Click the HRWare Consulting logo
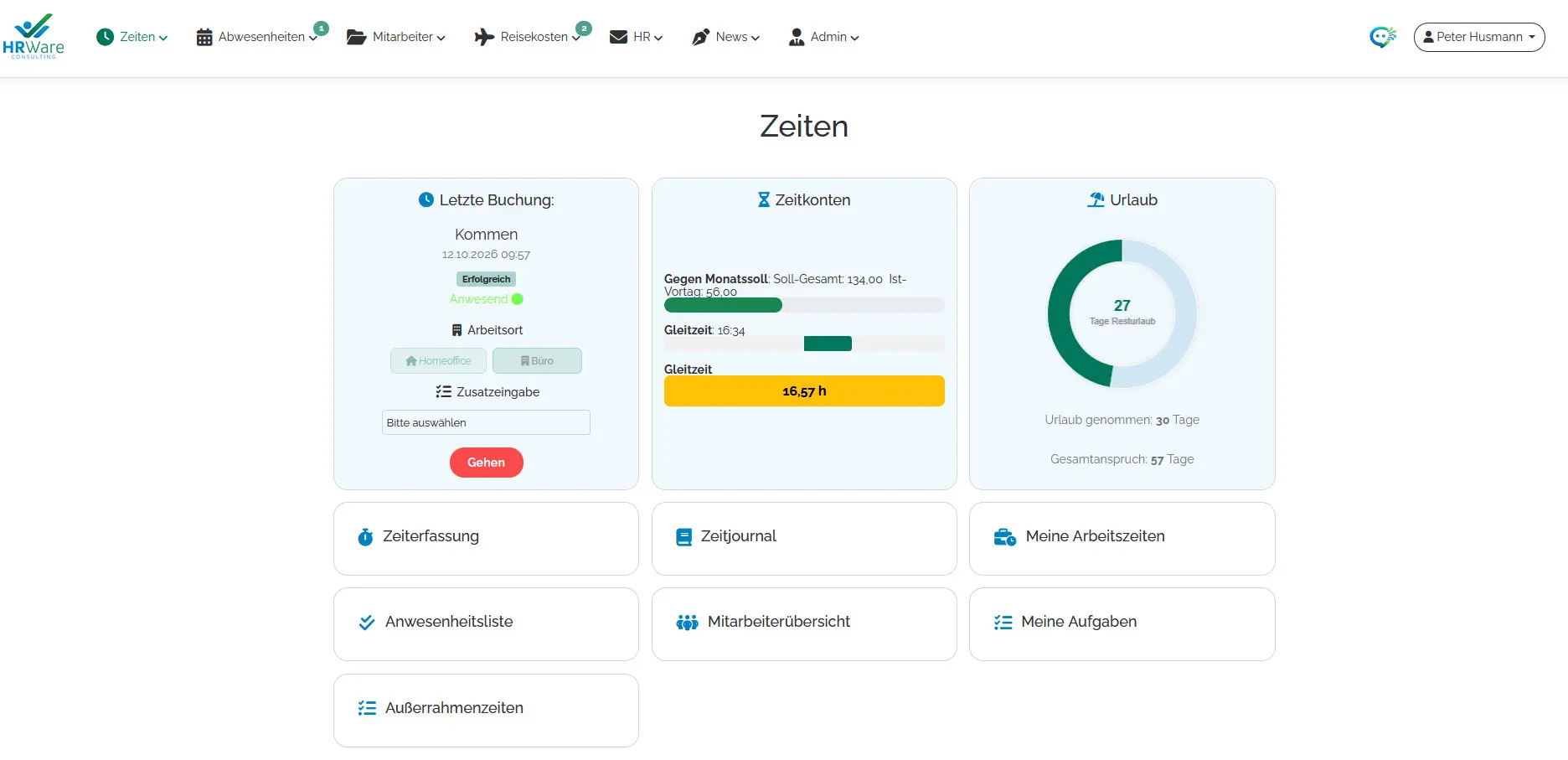 [x=34, y=36]
